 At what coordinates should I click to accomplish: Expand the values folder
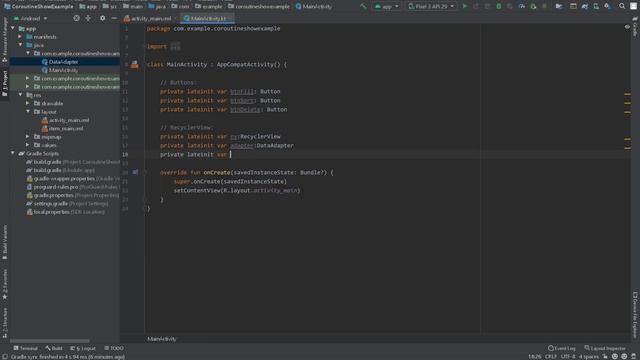click(28, 145)
